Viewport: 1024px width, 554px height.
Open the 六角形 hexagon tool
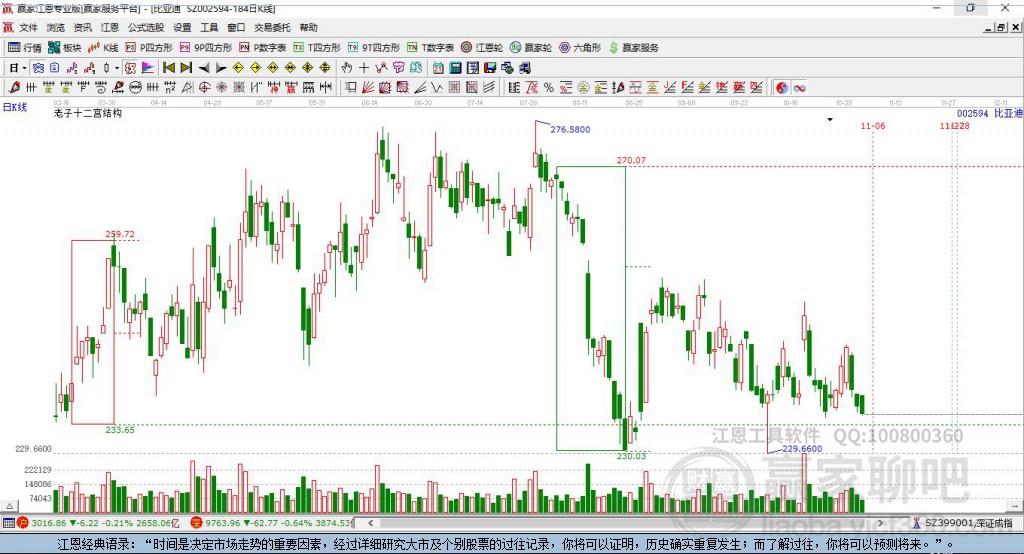tap(580, 48)
